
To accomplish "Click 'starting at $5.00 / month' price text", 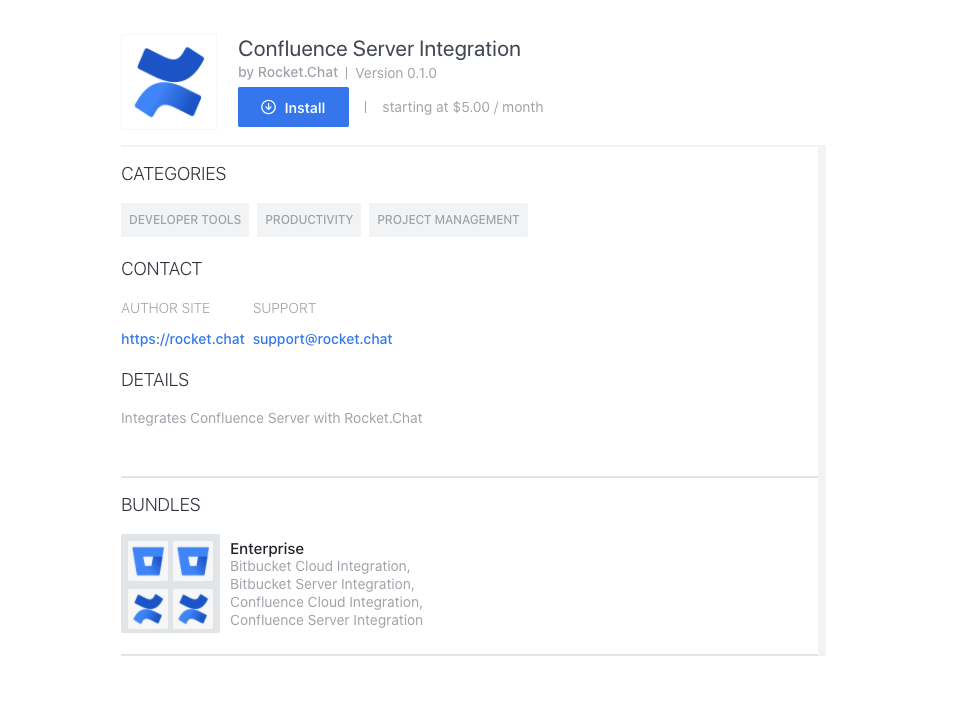I will (x=463, y=107).
